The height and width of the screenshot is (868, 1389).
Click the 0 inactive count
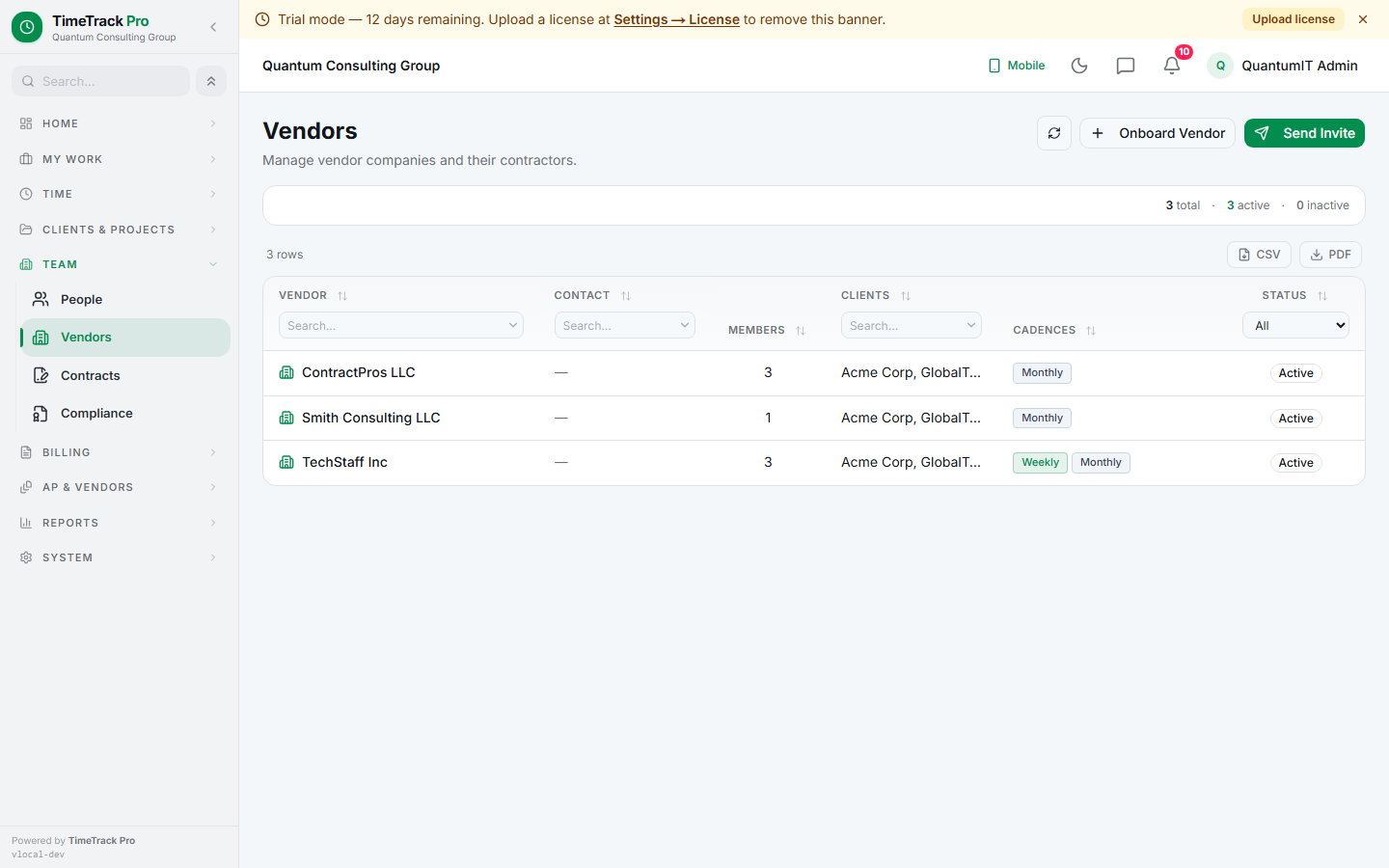point(1322,205)
